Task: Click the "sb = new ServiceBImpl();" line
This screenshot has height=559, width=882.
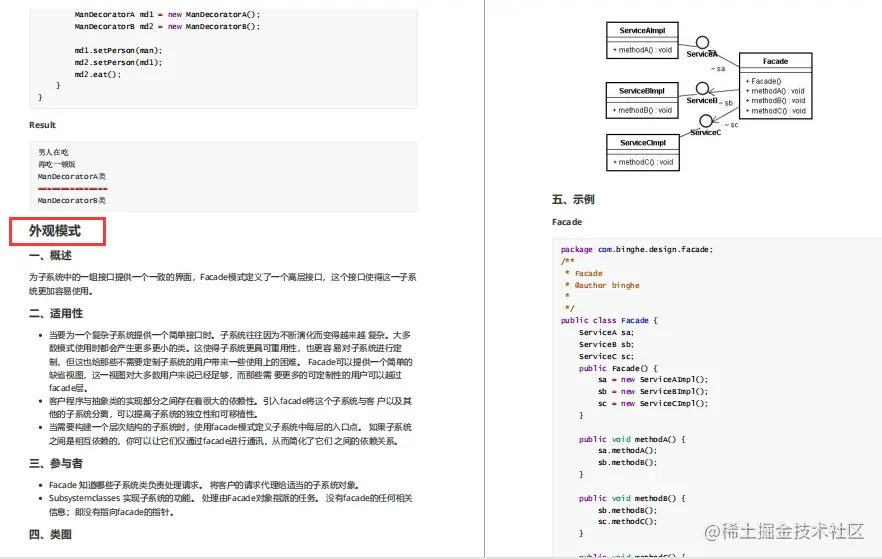Action: [653, 391]
